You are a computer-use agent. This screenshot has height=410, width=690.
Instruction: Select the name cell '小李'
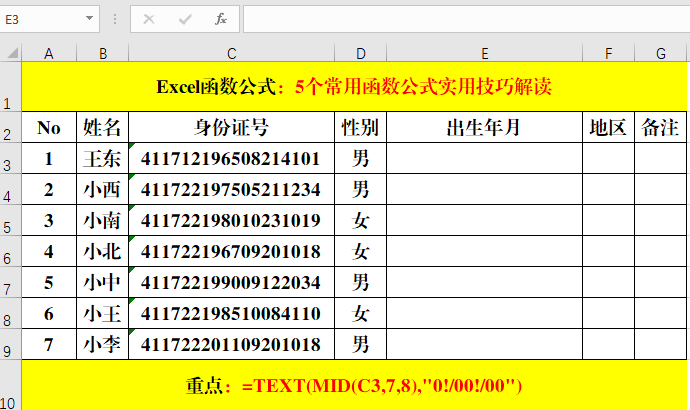coord(103,344)
